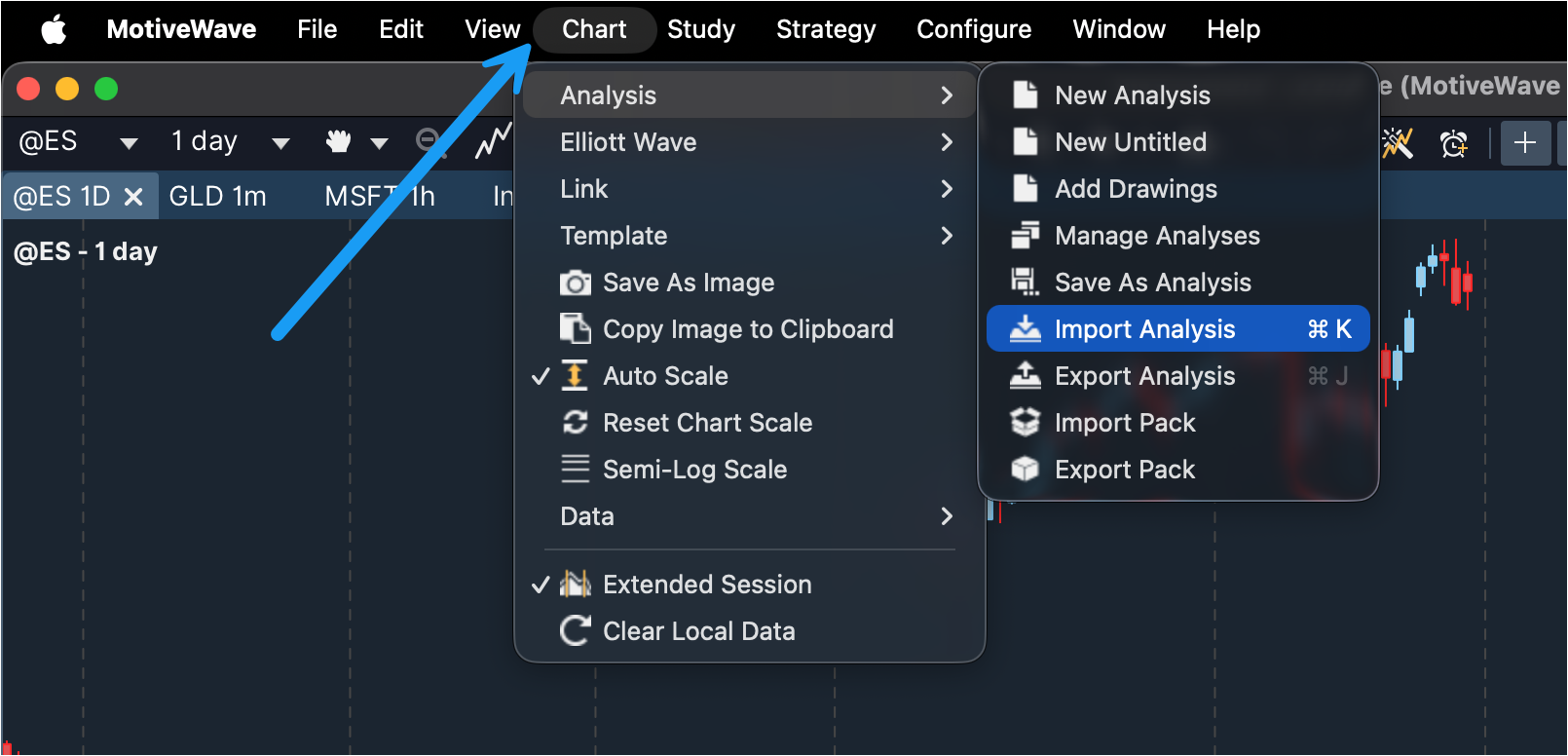The width and height of the screenshot is (1568, 756).
Task: Click the Export Analysis upload icon
Action: pos(1025,376)
